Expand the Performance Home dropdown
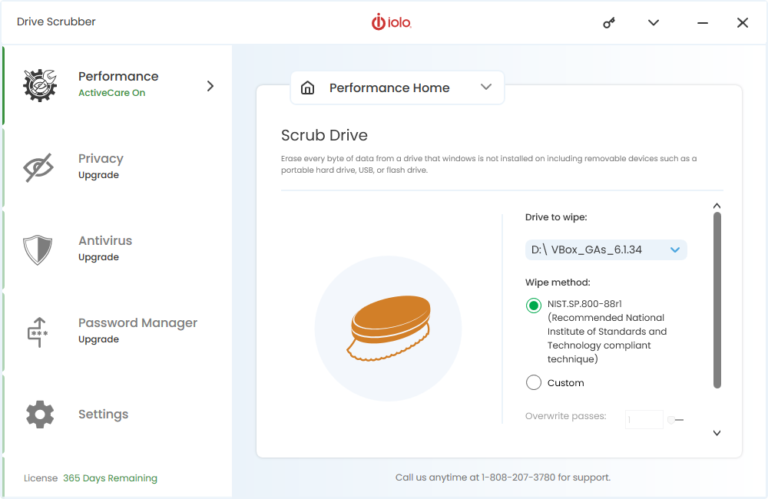The image size is (768, 499). click(486, 88)
